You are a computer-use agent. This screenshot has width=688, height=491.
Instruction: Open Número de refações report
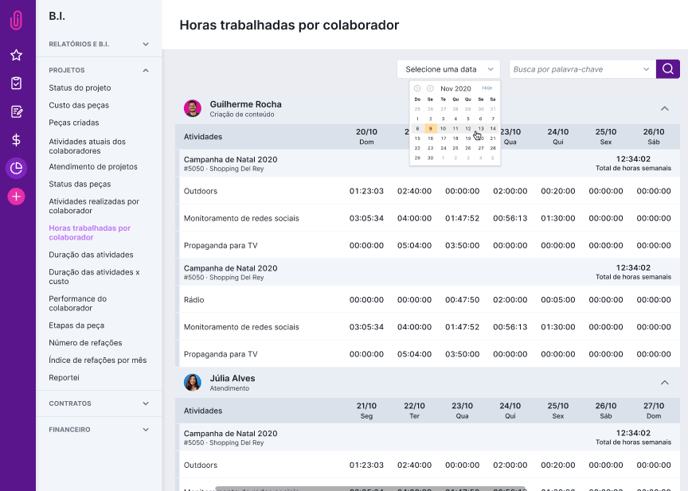point(86,343)
